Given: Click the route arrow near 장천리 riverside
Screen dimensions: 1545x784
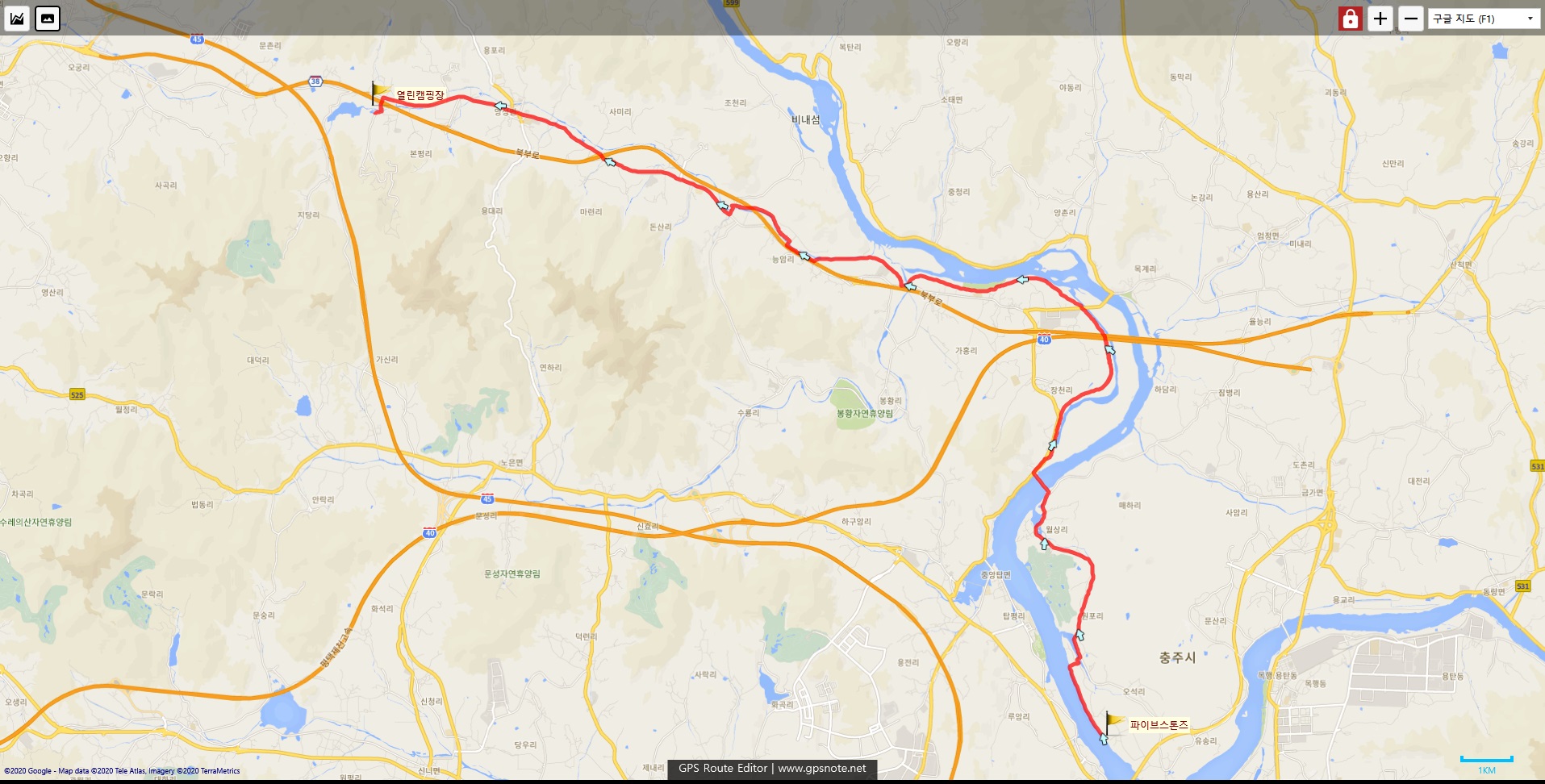Looking at the screenshot, I should [1052, 444].
